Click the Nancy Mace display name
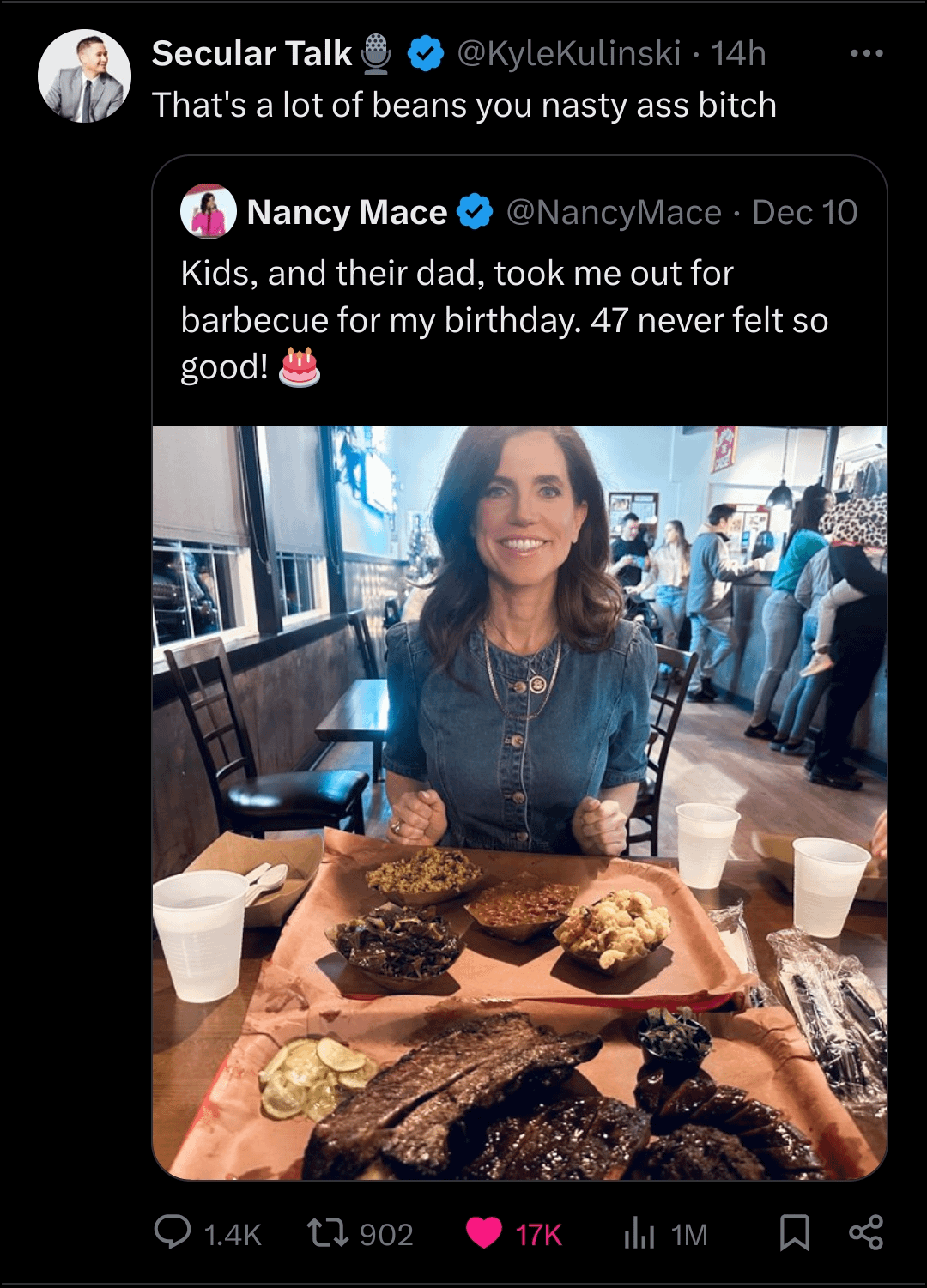The width and height of the screenshot is (927, 1288). (347, 212)
